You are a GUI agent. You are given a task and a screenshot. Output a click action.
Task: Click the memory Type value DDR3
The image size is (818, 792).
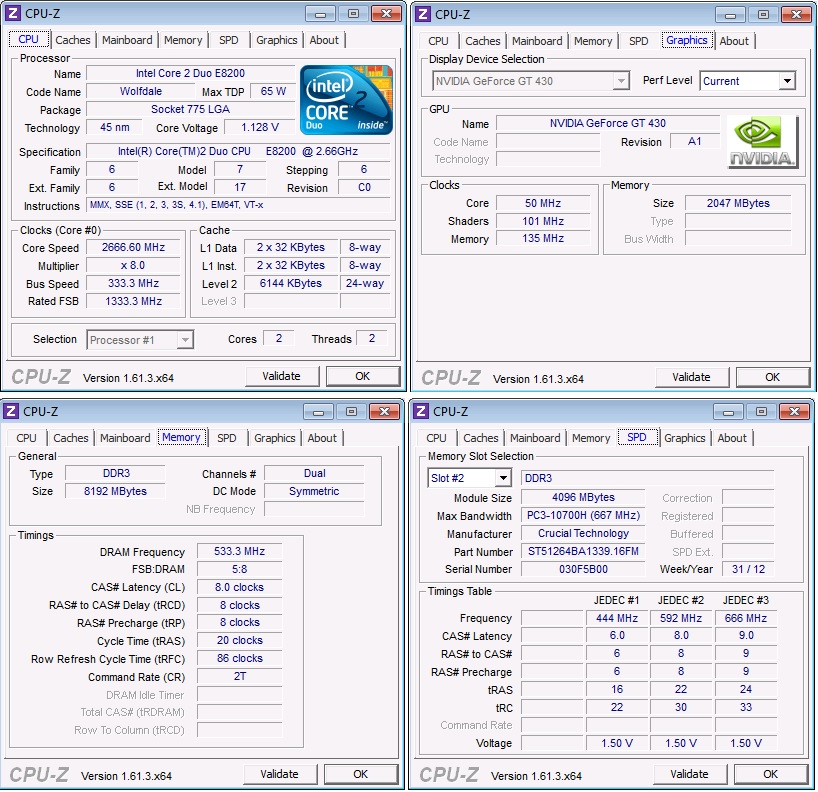(116, 473)
